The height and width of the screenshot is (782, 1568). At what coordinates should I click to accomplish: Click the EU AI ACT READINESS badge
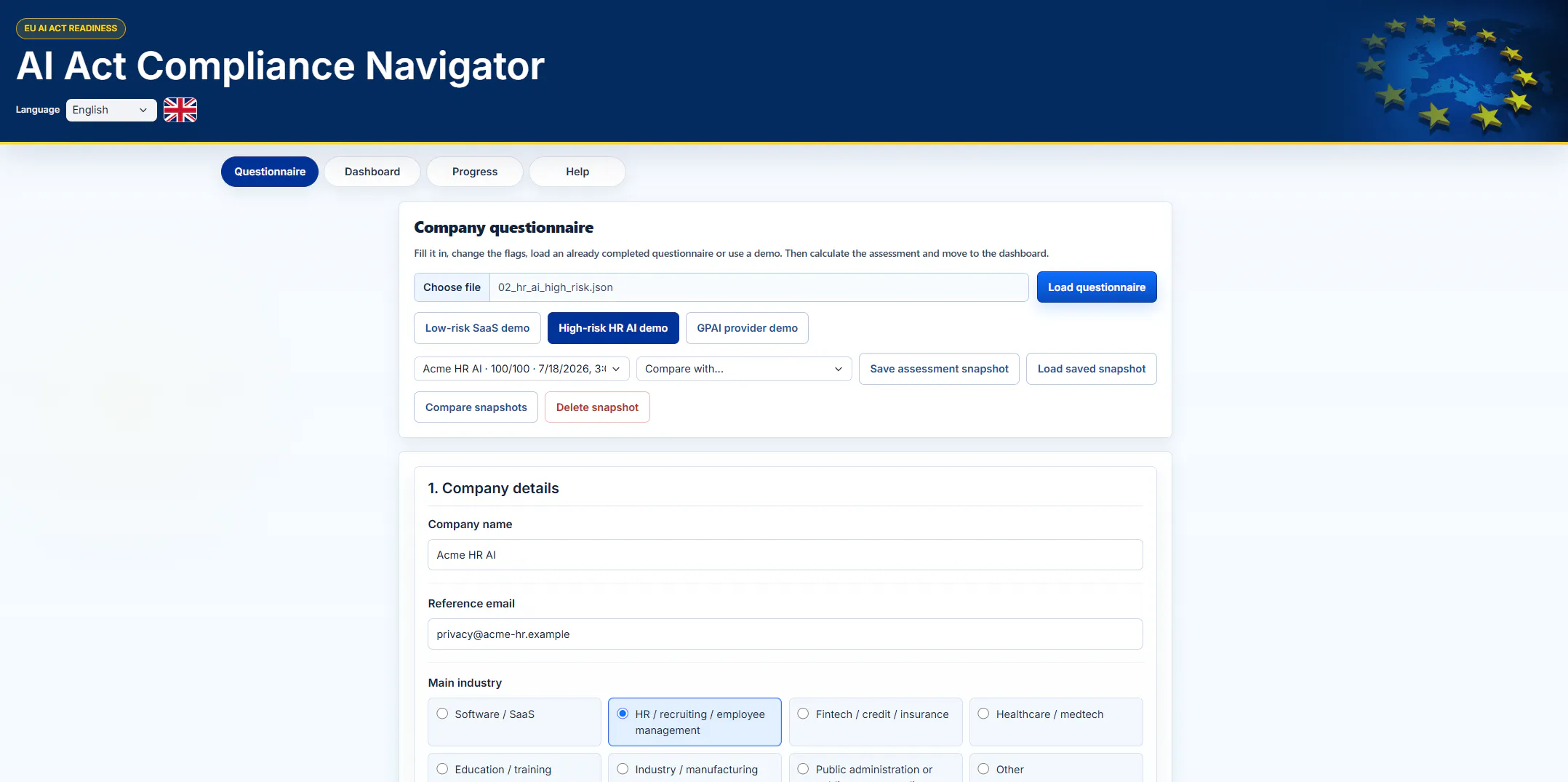(x=71, y=28)
